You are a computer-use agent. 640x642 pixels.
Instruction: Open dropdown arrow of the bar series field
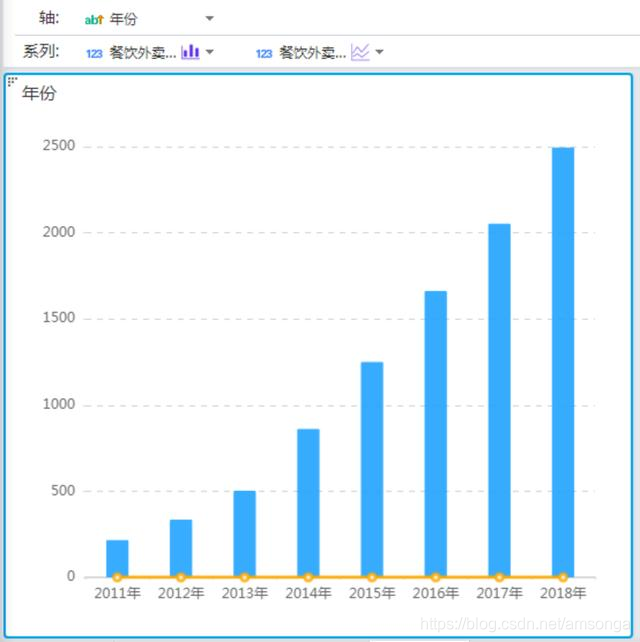210,52
